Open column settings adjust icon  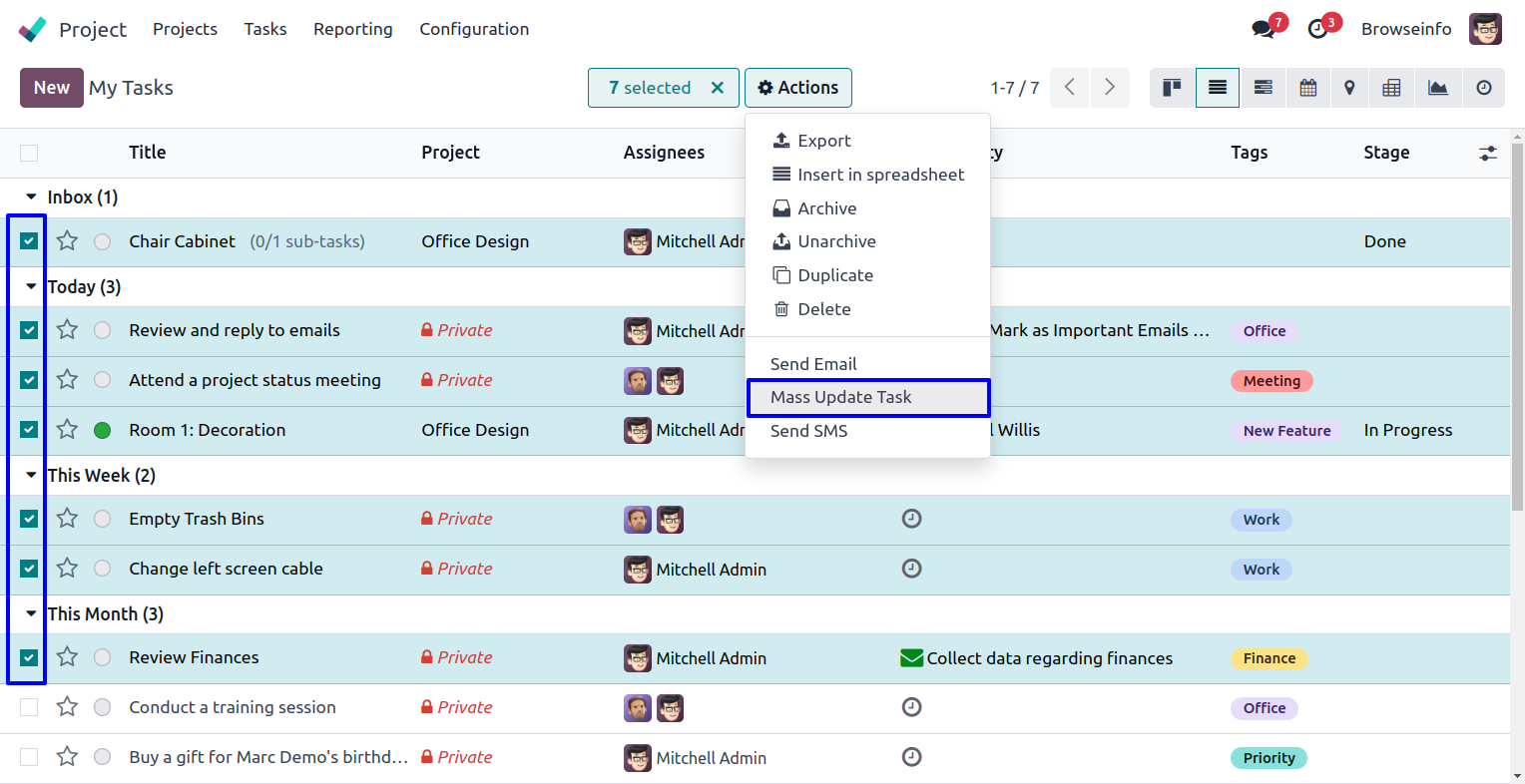tap(1487, 153)
